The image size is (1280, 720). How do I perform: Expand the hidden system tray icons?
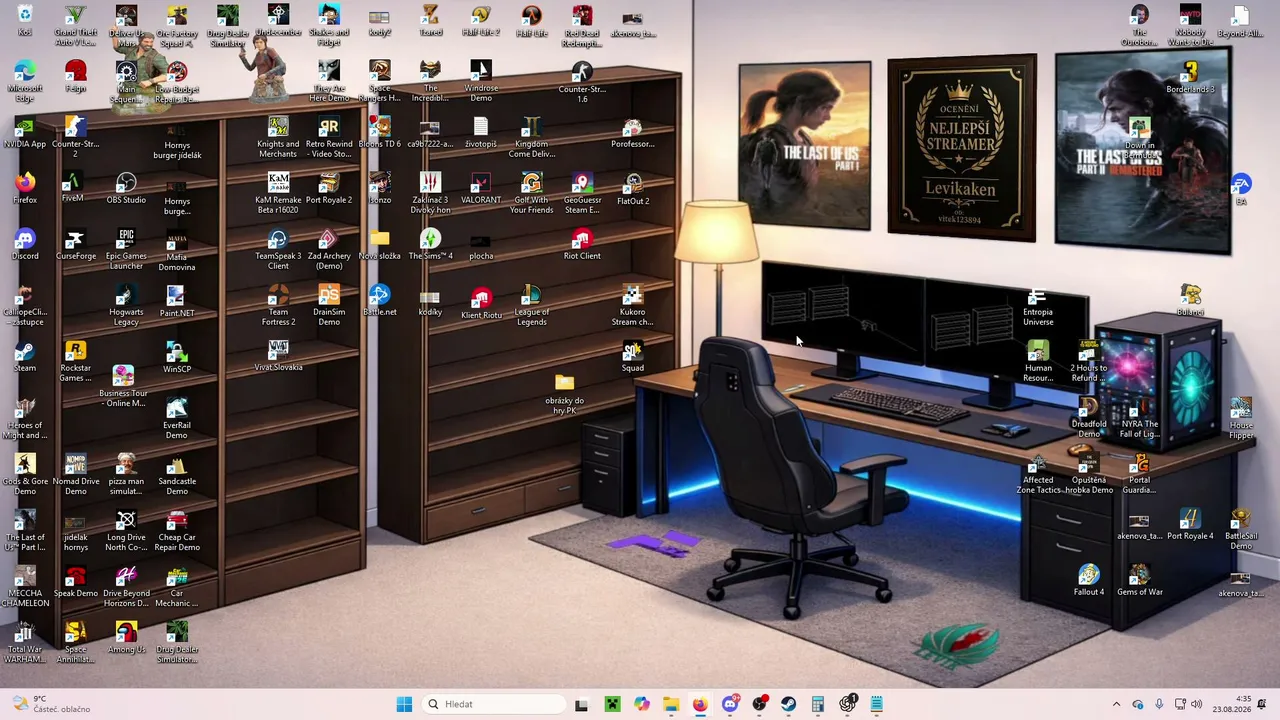coord(1116,704)
